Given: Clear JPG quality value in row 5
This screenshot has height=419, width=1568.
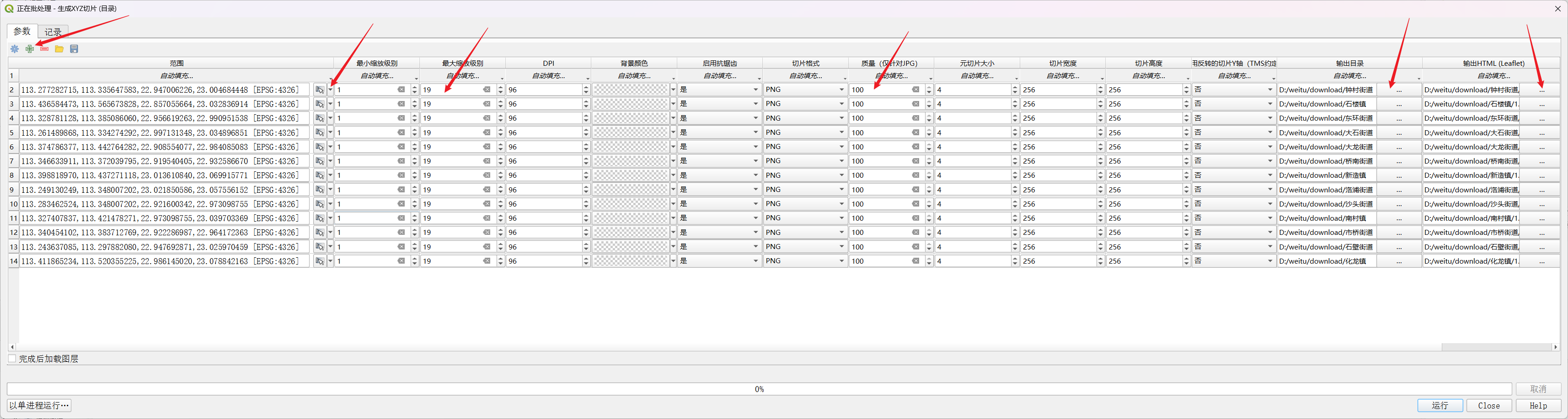Looking at the screenshot, I should coord(915,133).
